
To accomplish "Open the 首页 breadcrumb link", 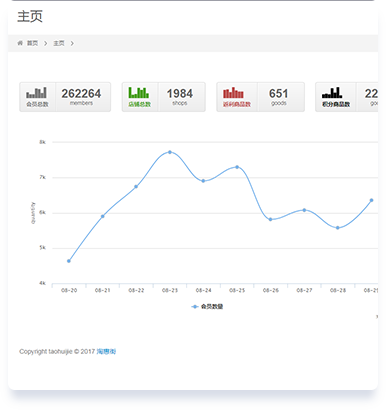I will [32, 43].
